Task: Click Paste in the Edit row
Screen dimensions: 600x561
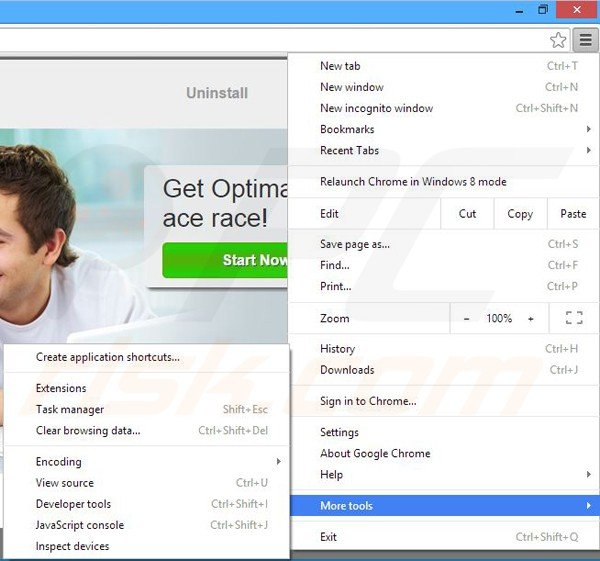Action: coord(573,214)
